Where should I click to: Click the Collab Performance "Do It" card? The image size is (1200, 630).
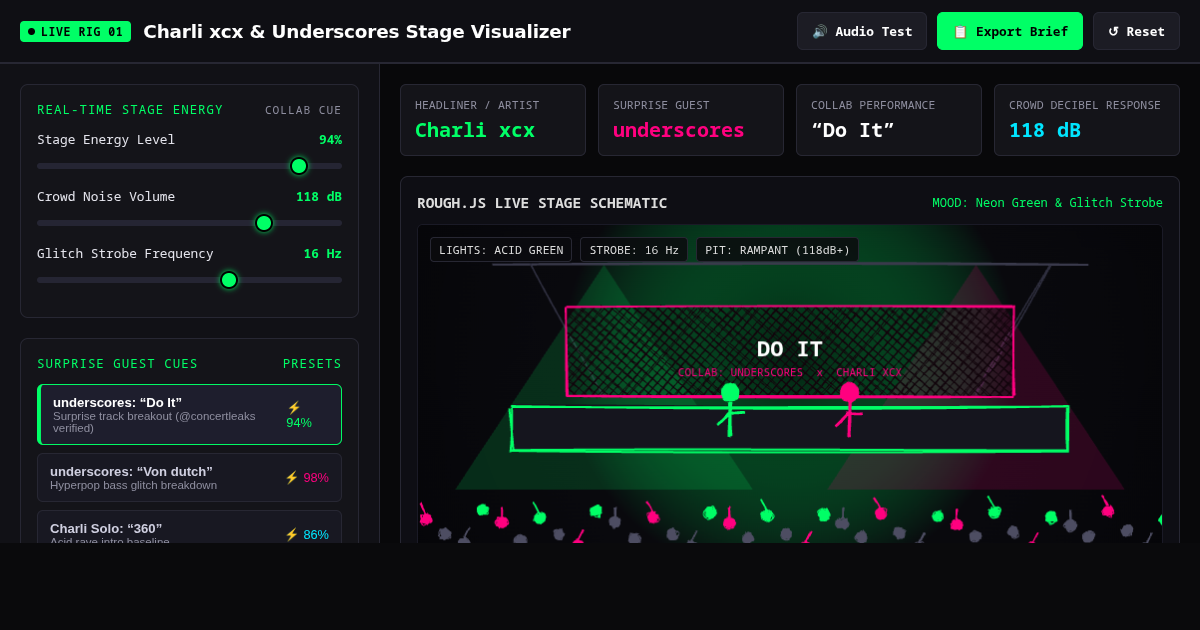(x=889, y=120)
